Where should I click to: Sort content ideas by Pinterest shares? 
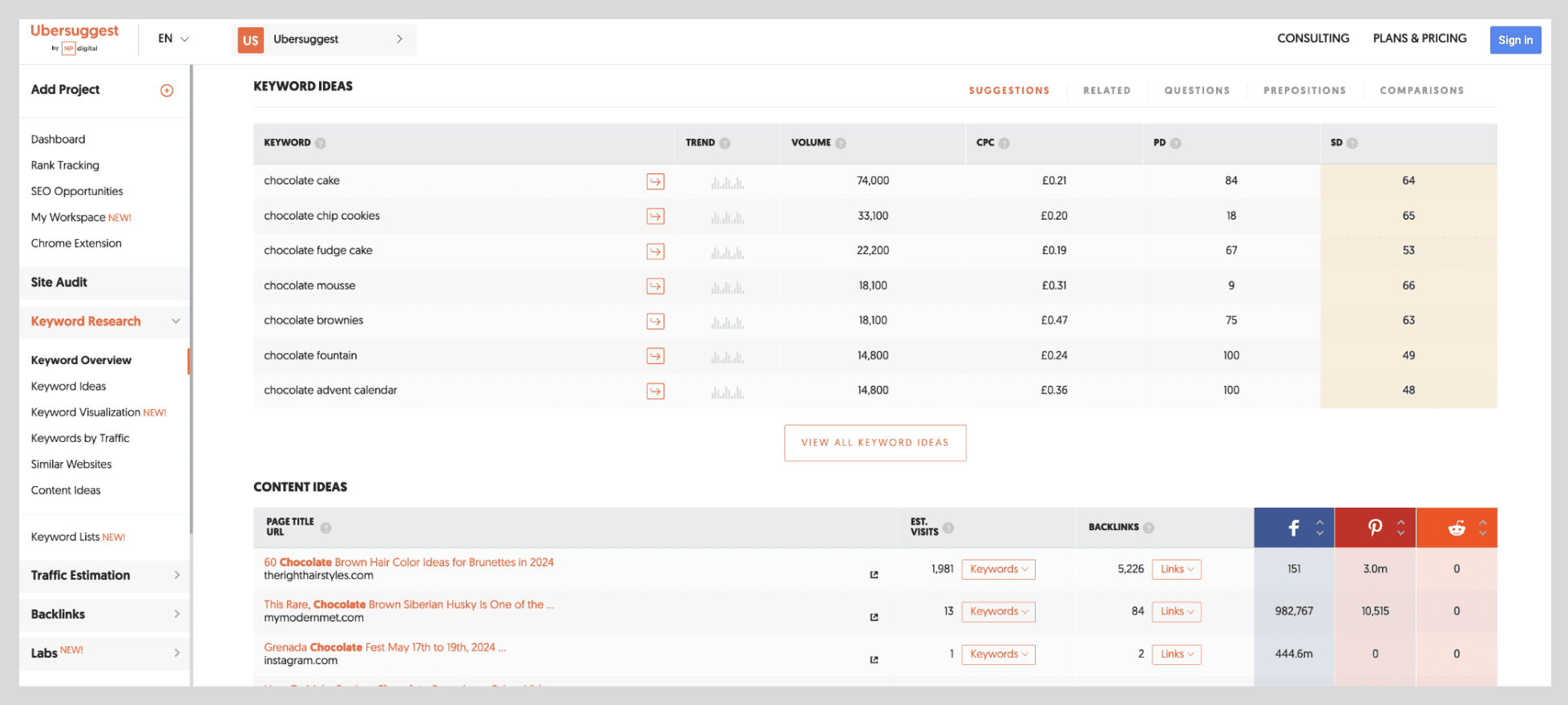coord(1400,528)
